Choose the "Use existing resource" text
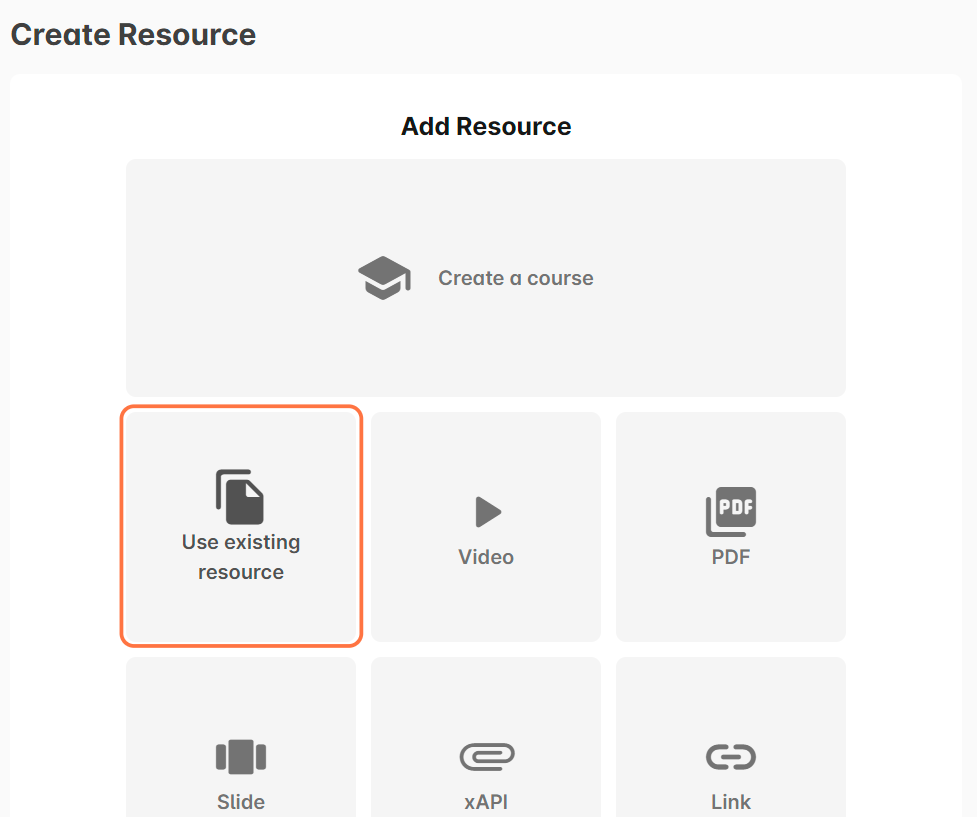Viewport: 977px width, 817px height. 241,557
